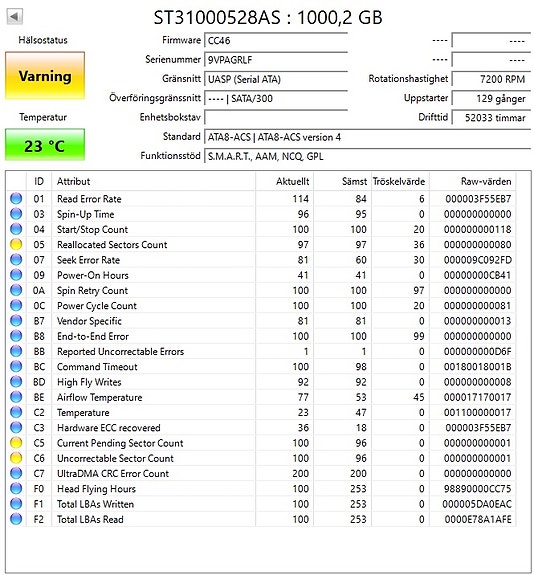Screen dimensions: 534x575
Task: Click the blue status dot for Spin-Up Time
Action: tap(16, 214)
